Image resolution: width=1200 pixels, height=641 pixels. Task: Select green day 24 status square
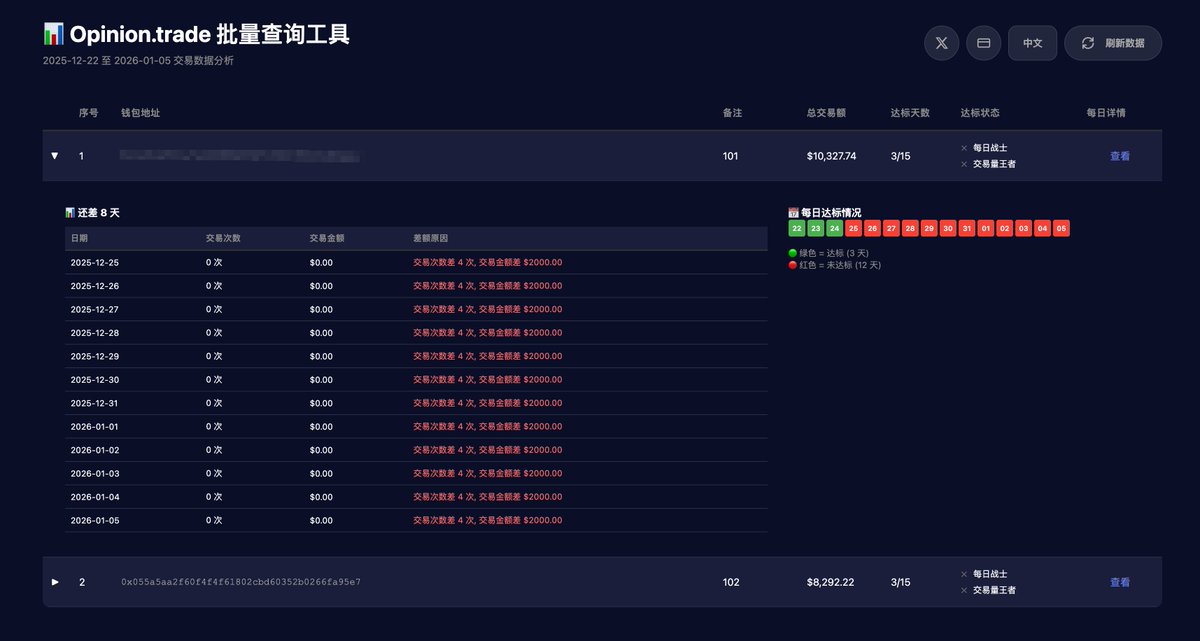(834, 228)
